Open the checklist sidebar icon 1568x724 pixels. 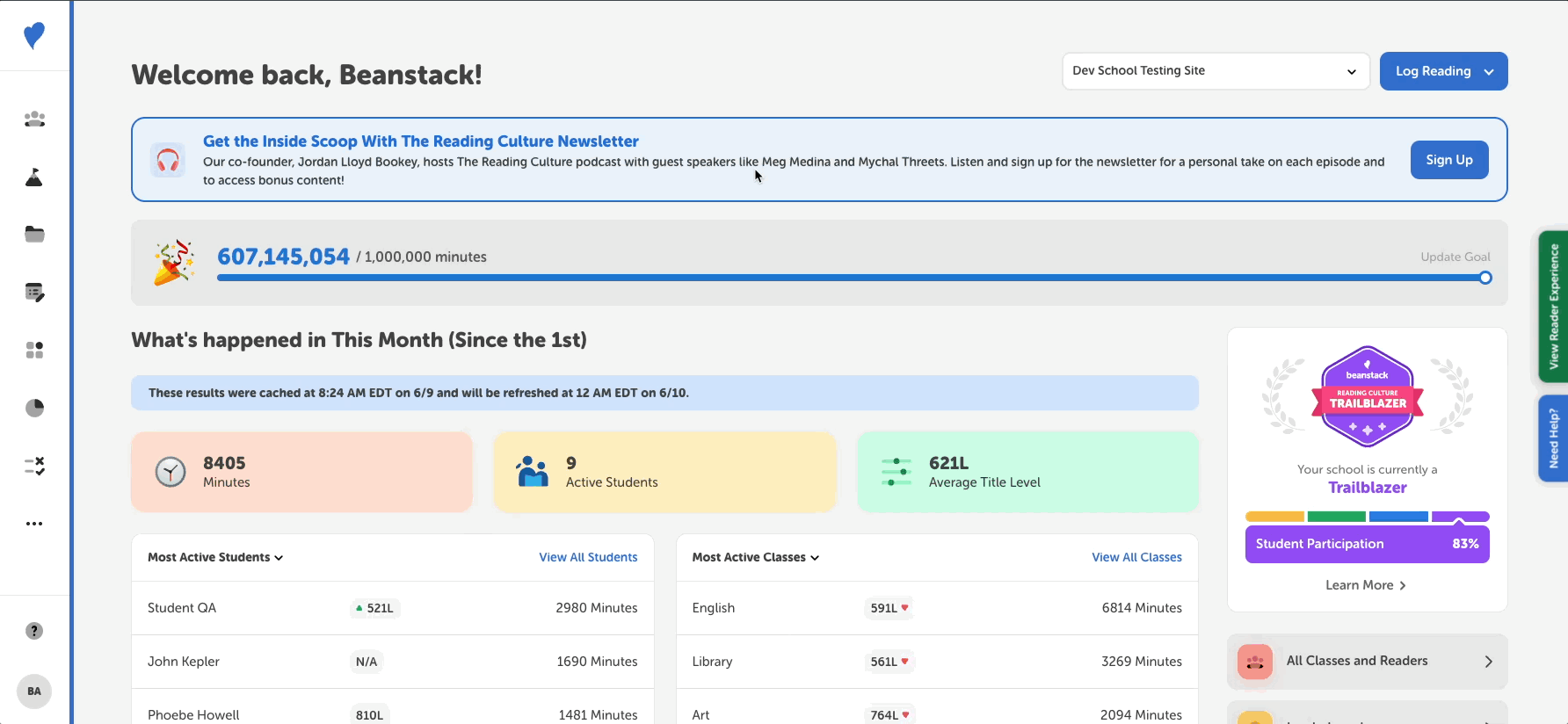[34, 466]
